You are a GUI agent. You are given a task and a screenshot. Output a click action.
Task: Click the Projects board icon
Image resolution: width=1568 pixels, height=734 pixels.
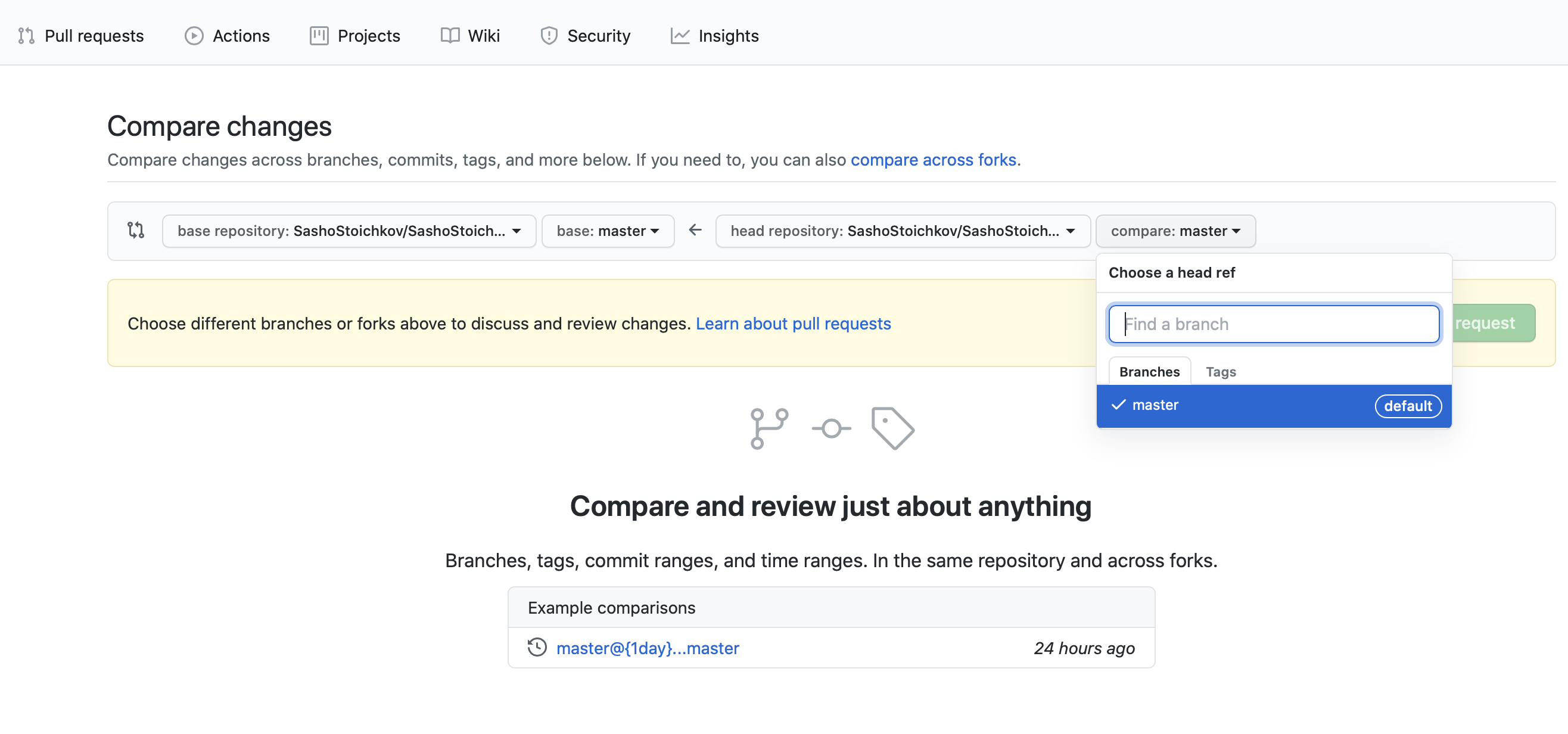319,36
